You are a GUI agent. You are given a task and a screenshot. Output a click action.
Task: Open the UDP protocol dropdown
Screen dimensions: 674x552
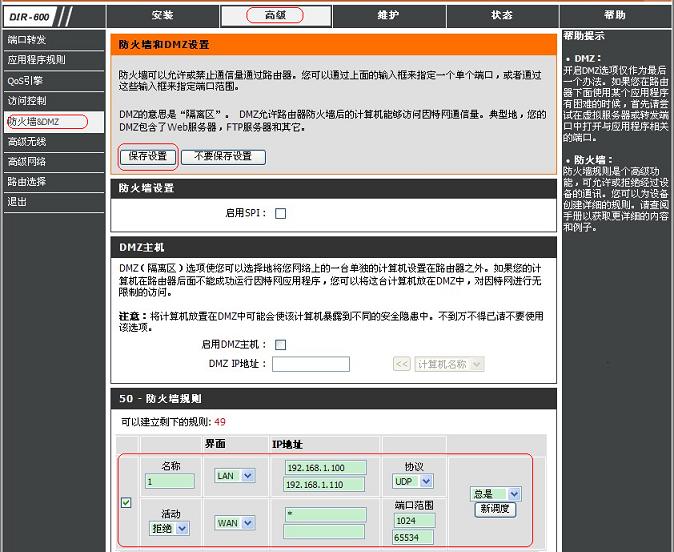click(412, 482)
